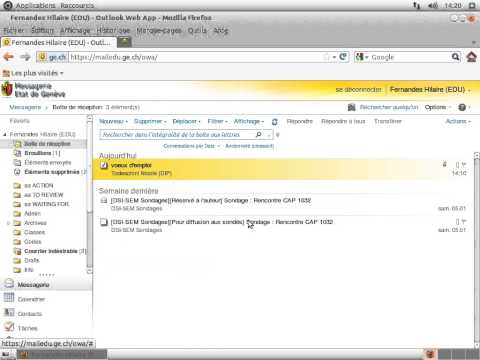The width and height of the screenshot is (480, 360).
Task: Open the Filtrer dropdown
Action: 217,121
